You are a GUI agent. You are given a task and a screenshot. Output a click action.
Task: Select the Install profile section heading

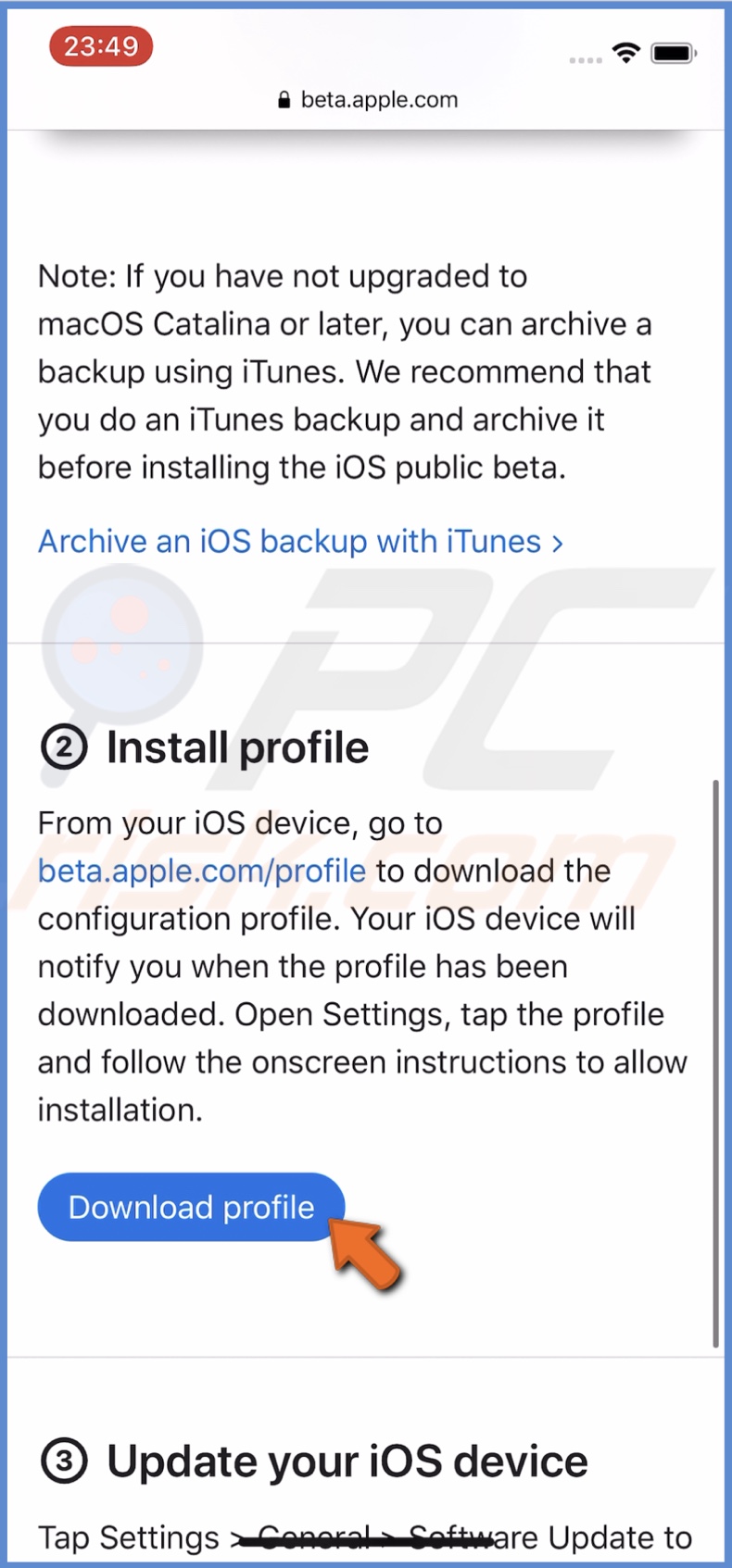tap(237, 746)
